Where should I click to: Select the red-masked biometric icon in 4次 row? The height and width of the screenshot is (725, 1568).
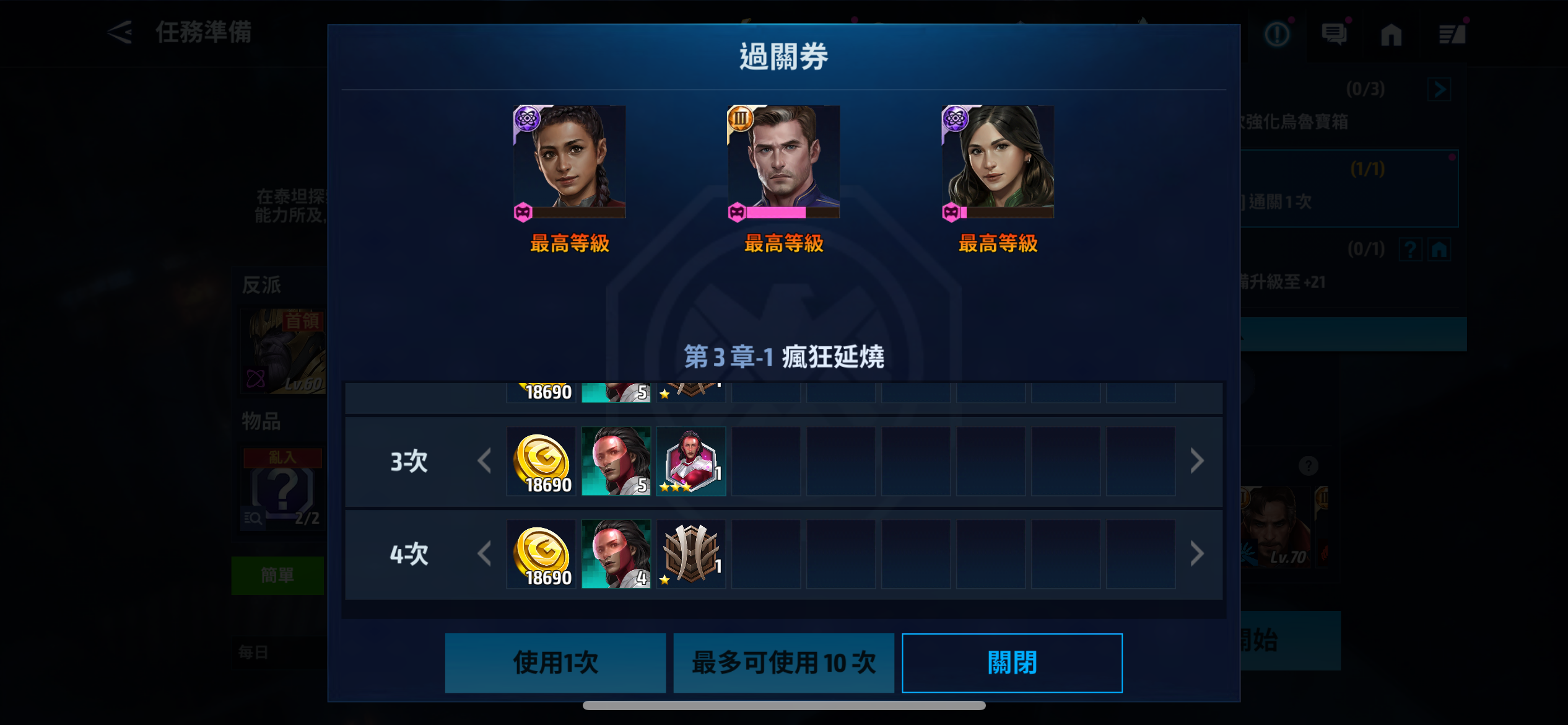[616, 554]
